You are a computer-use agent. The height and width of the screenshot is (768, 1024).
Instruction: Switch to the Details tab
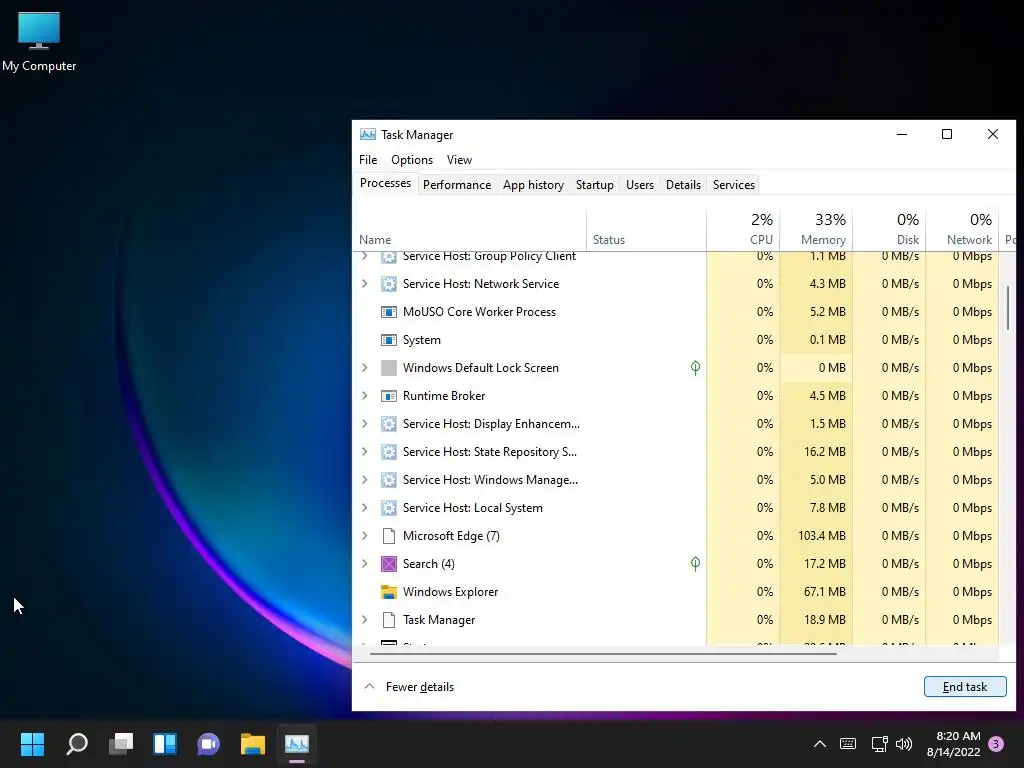tap(683, 185)
